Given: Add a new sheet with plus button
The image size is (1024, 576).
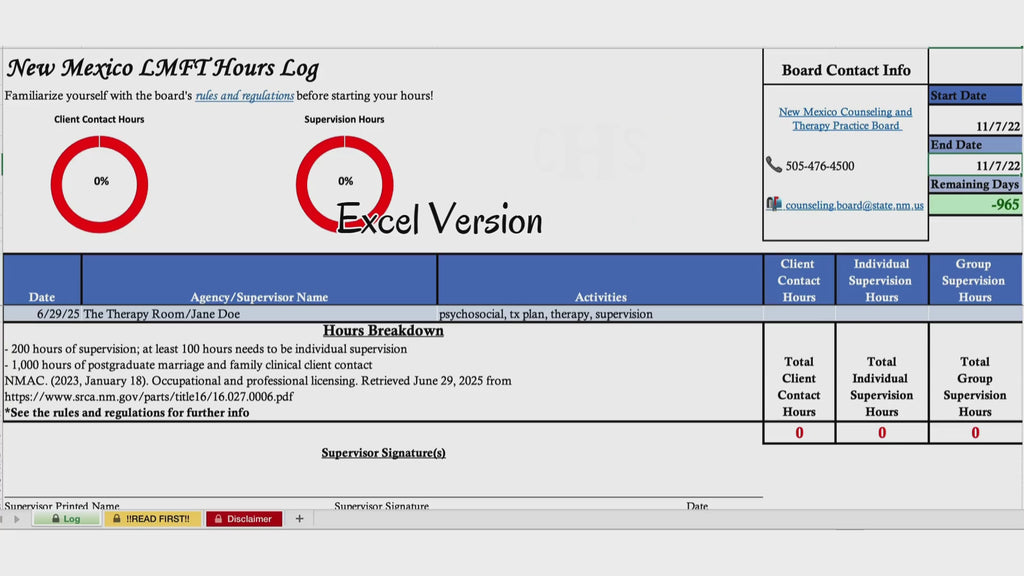Looking at the screenshot, I should (299, 519).
